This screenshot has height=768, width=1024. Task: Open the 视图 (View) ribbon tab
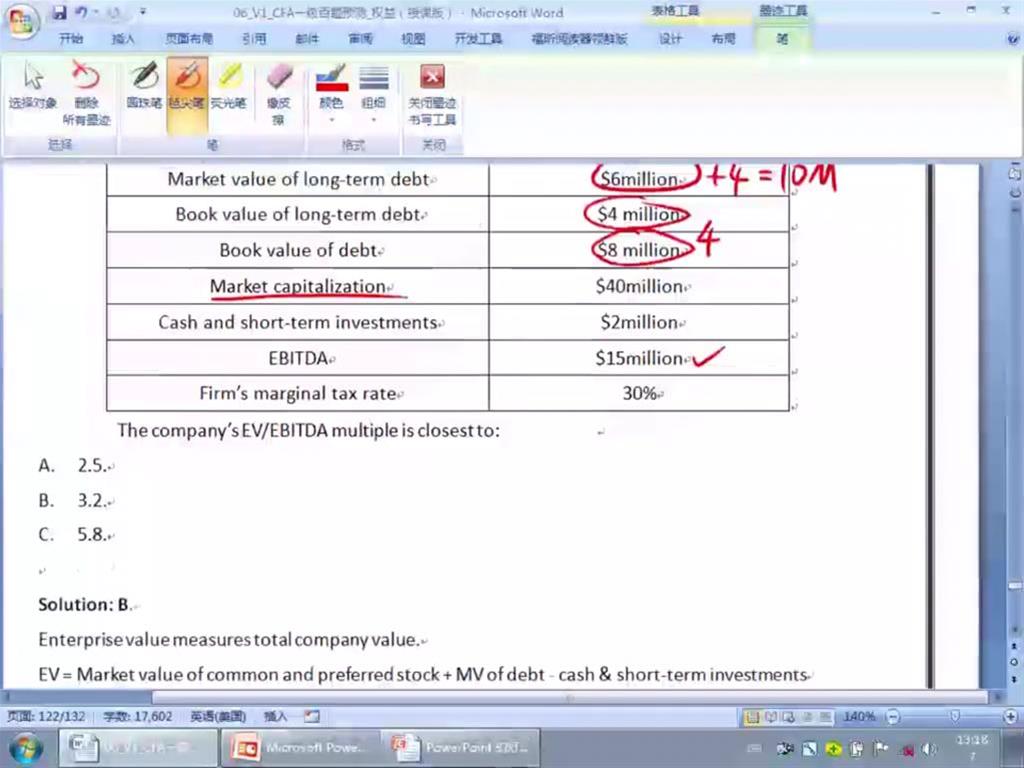coord(413,39)
